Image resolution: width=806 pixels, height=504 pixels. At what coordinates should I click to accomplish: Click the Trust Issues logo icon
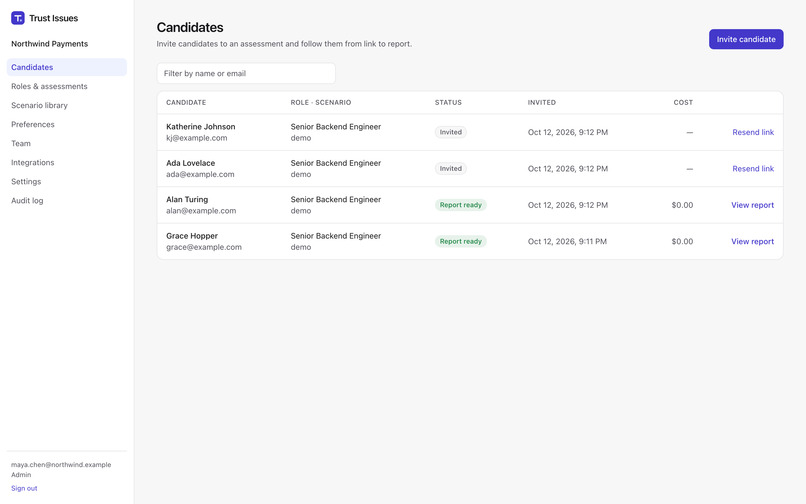point(17,18)
